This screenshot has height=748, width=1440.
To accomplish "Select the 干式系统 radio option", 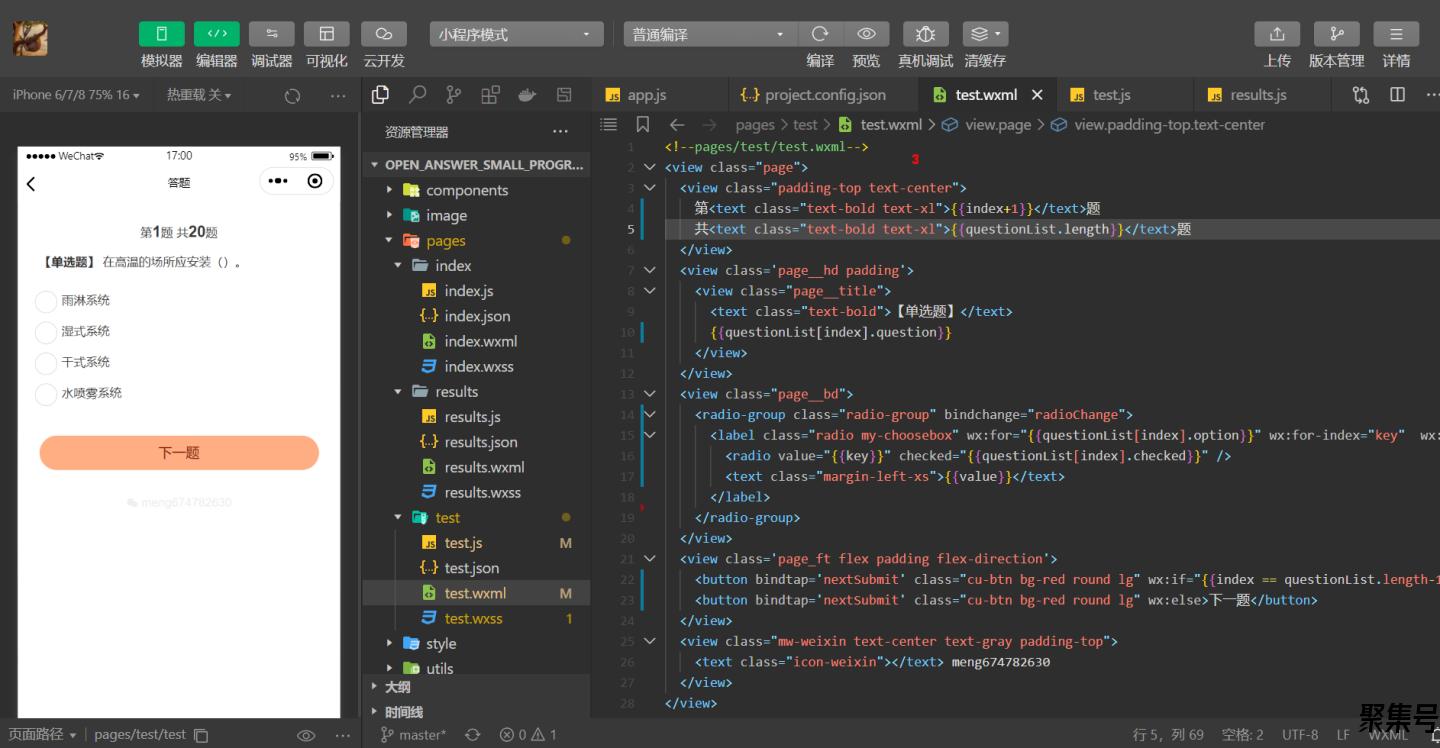I will (x=46, y=363).
